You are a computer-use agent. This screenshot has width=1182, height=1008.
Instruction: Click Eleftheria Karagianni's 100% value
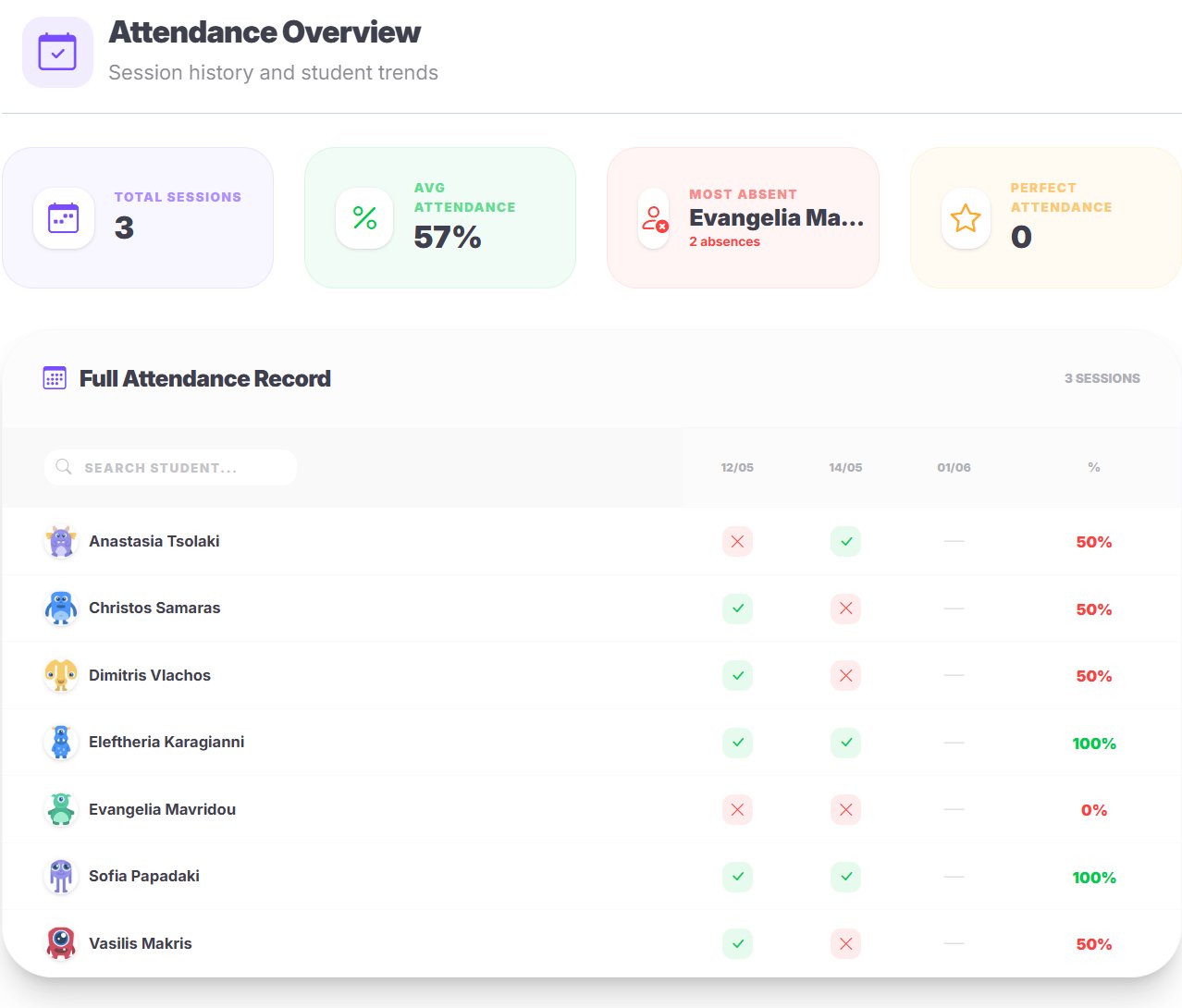(x=1094, y=744)
